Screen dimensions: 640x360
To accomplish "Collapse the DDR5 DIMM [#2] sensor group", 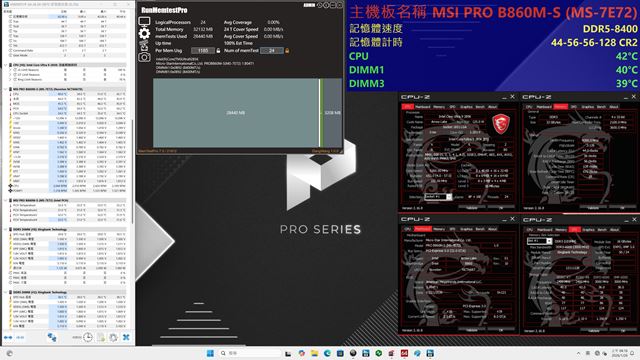I will [x=5, y=292].
